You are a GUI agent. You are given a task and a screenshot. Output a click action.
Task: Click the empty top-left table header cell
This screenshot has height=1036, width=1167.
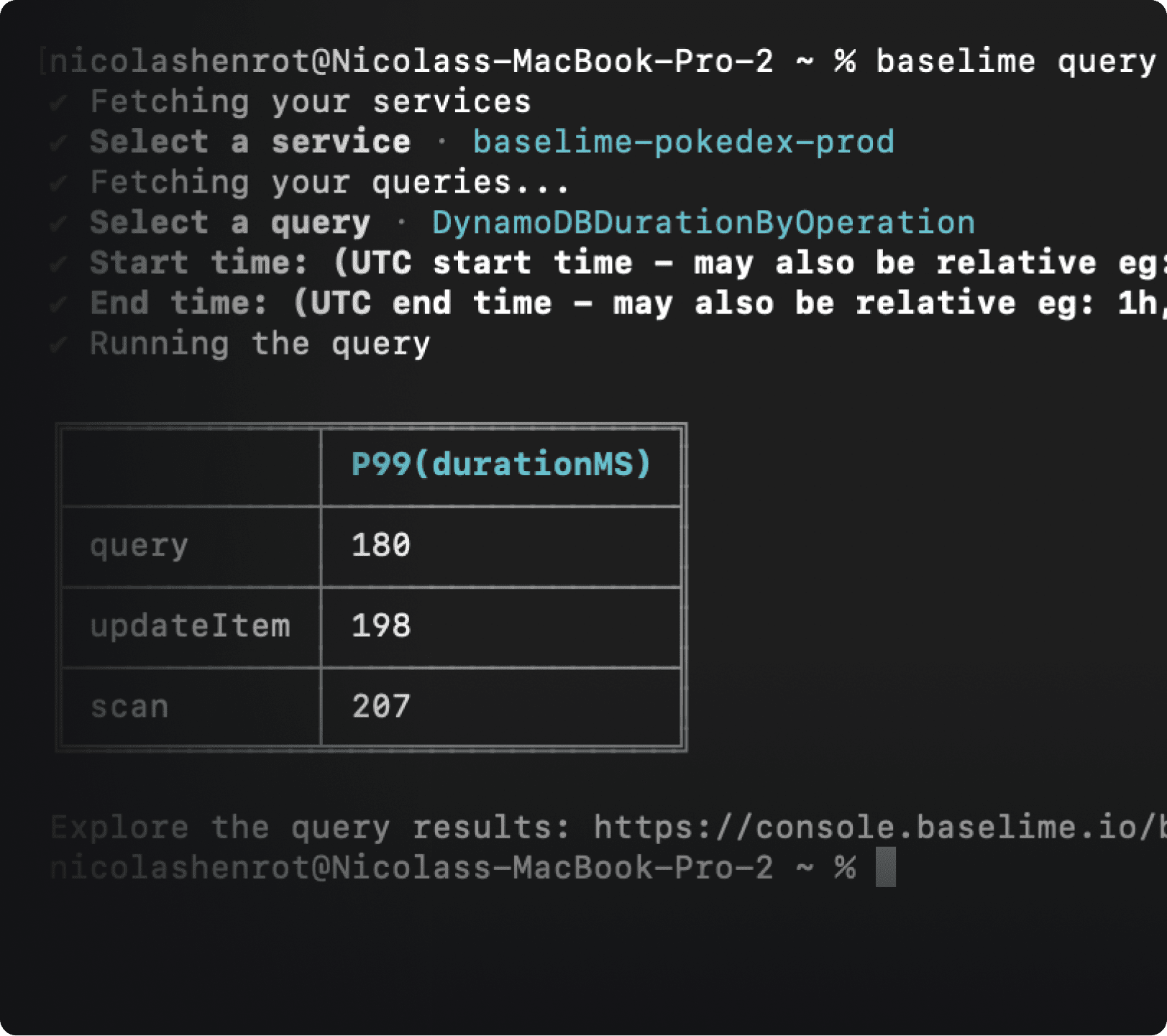click(191, 466)
